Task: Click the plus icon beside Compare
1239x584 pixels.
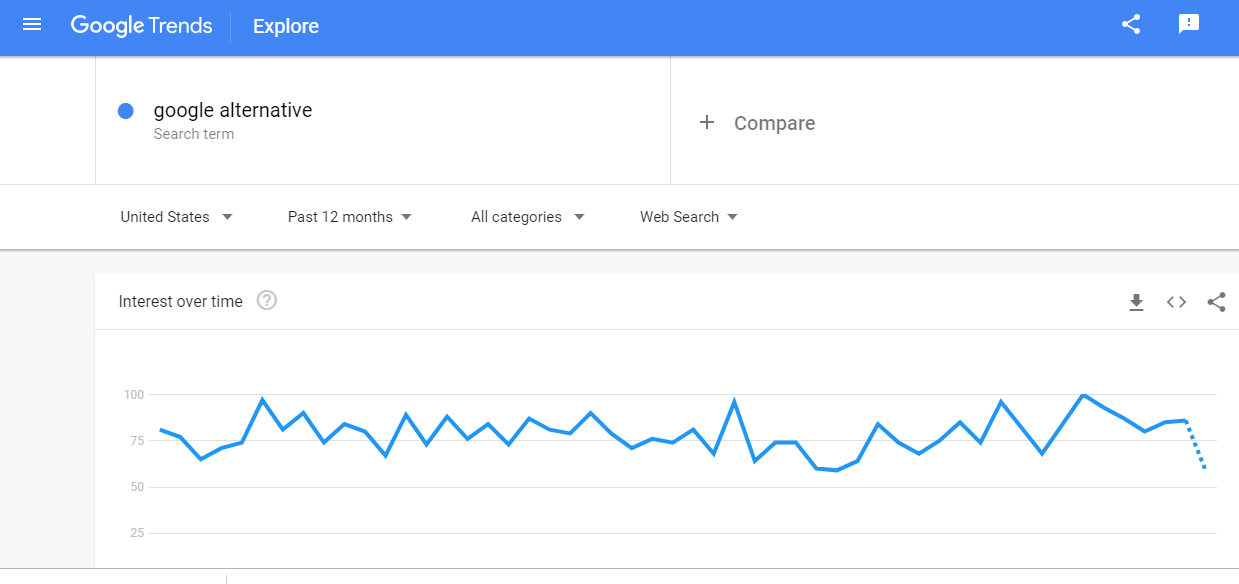Action: click(707, 122)
